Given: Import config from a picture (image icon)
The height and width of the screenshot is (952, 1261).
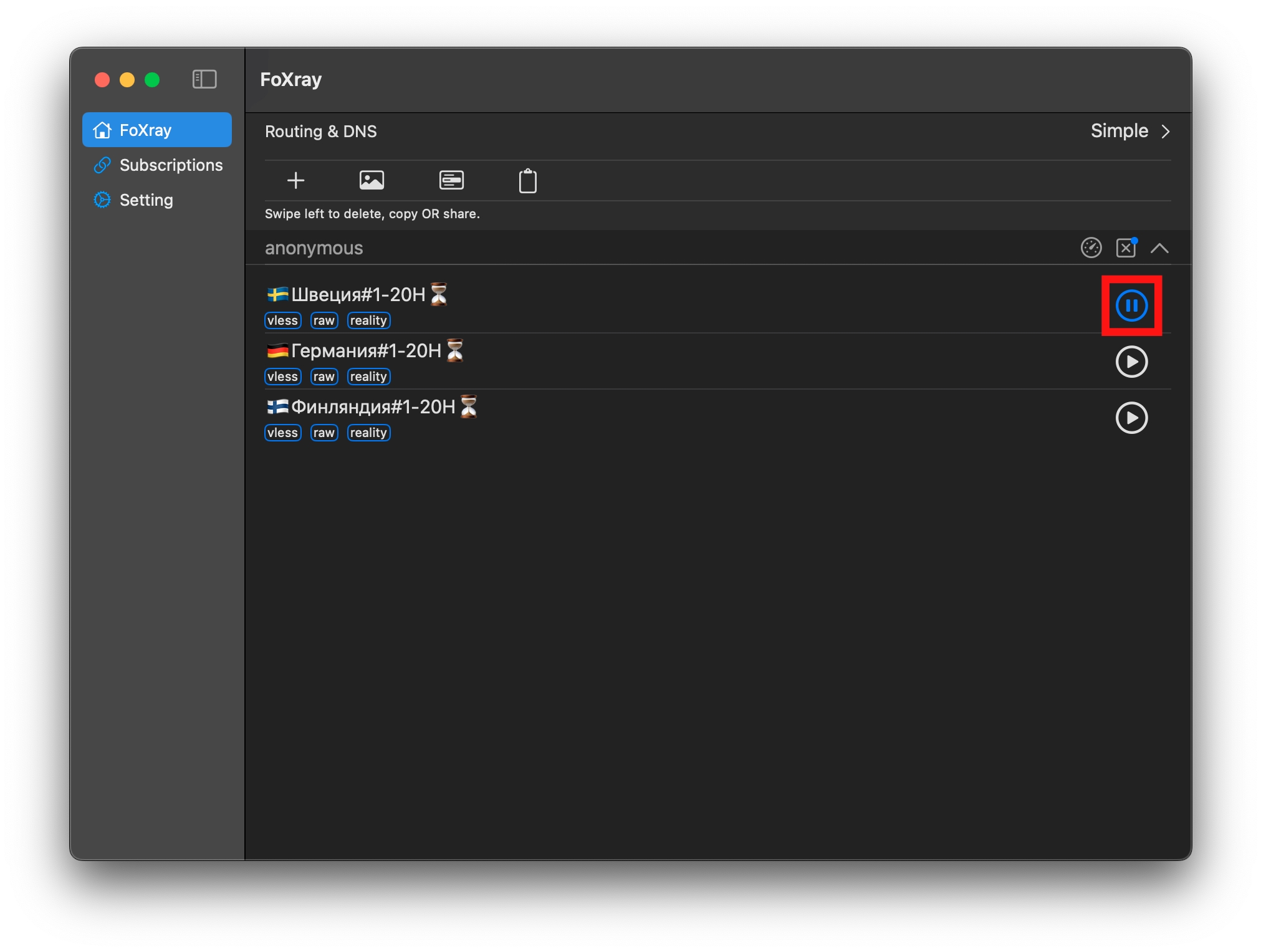Looking at the screenshot, I should [x=372, y=181].
